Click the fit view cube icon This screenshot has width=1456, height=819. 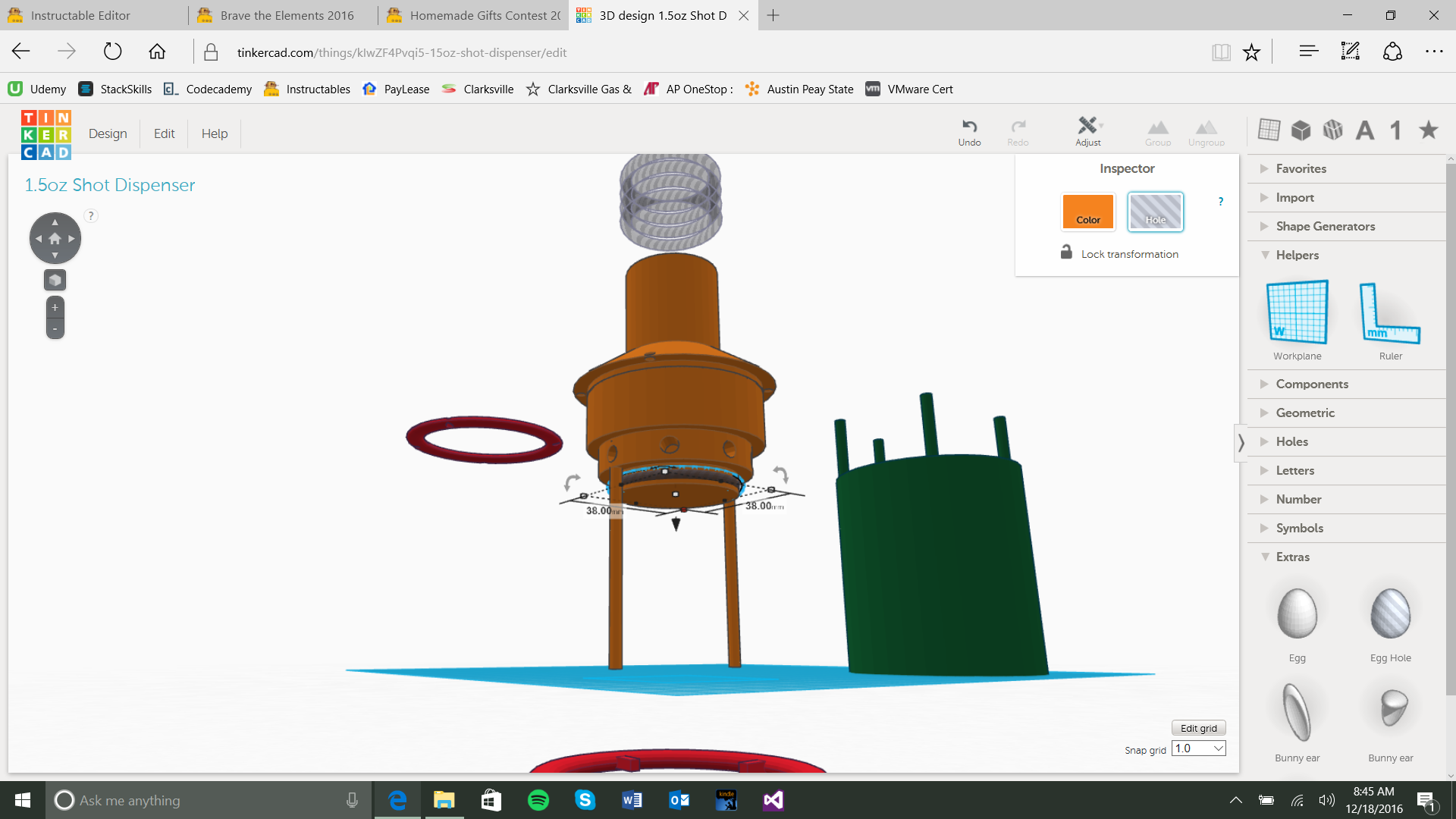(55, 281)
